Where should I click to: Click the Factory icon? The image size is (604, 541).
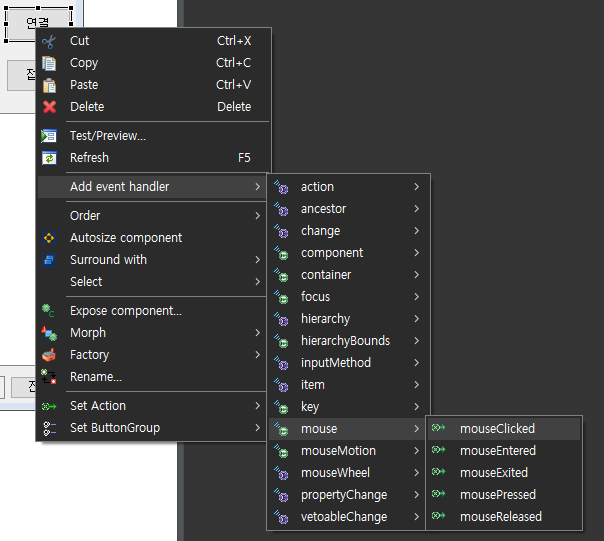point(49,355)
